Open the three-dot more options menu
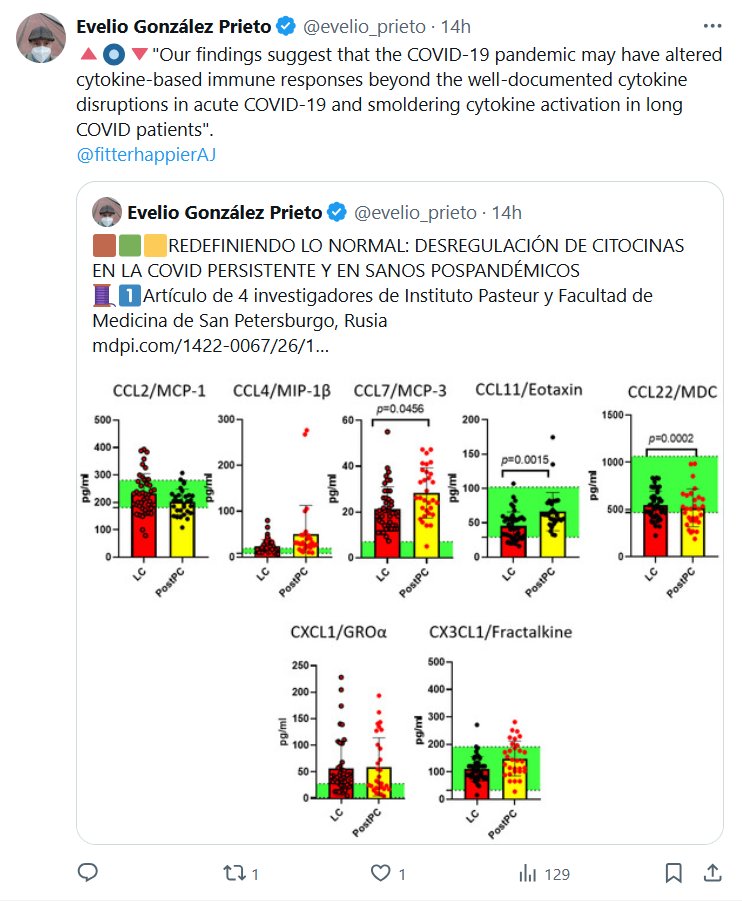Image resolution: width=742 pixels, height=910 pixels. pos(712,25)
